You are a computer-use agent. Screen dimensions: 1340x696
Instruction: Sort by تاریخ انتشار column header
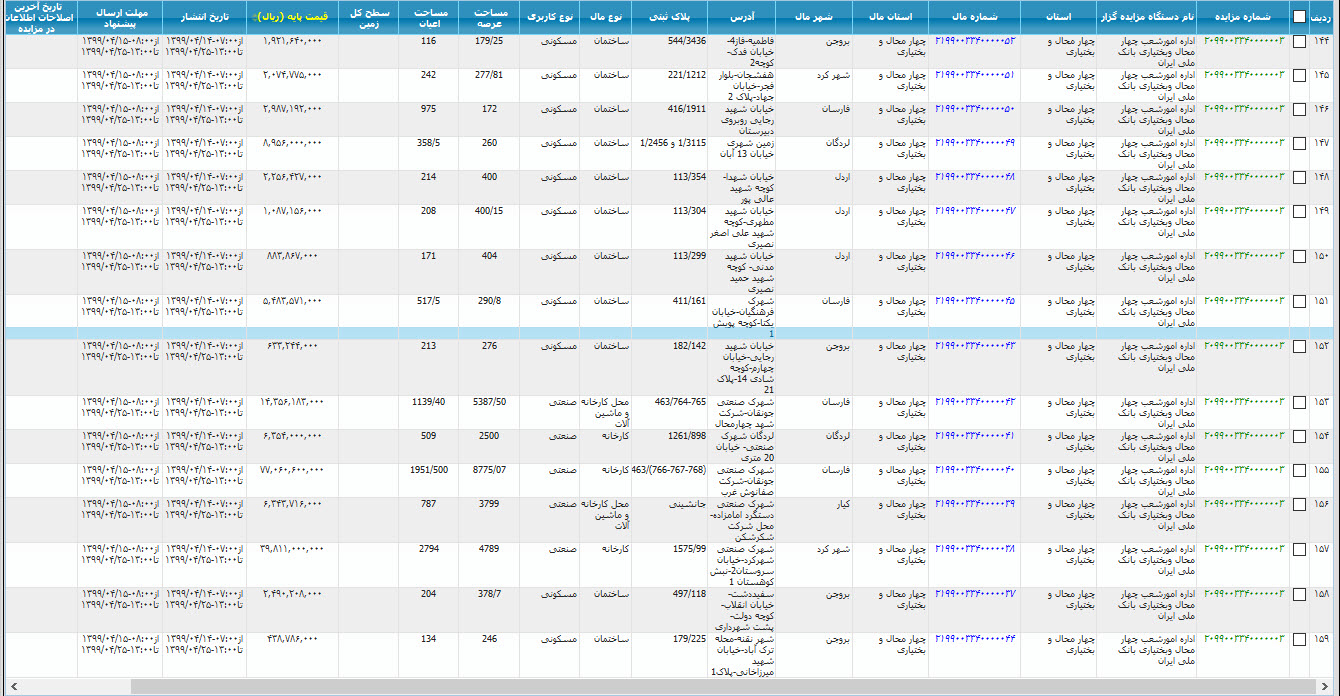(x=205, y=18)
